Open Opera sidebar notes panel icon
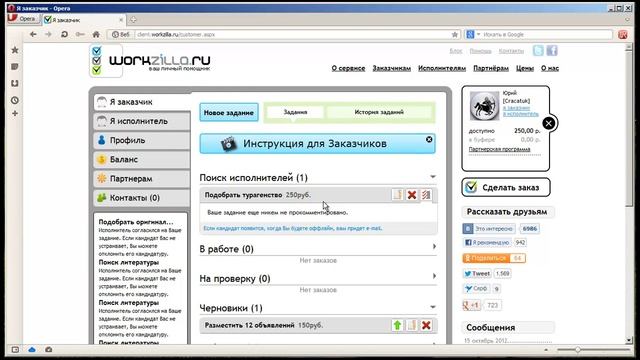Screen dimensions: 640x360 point(15,67)
